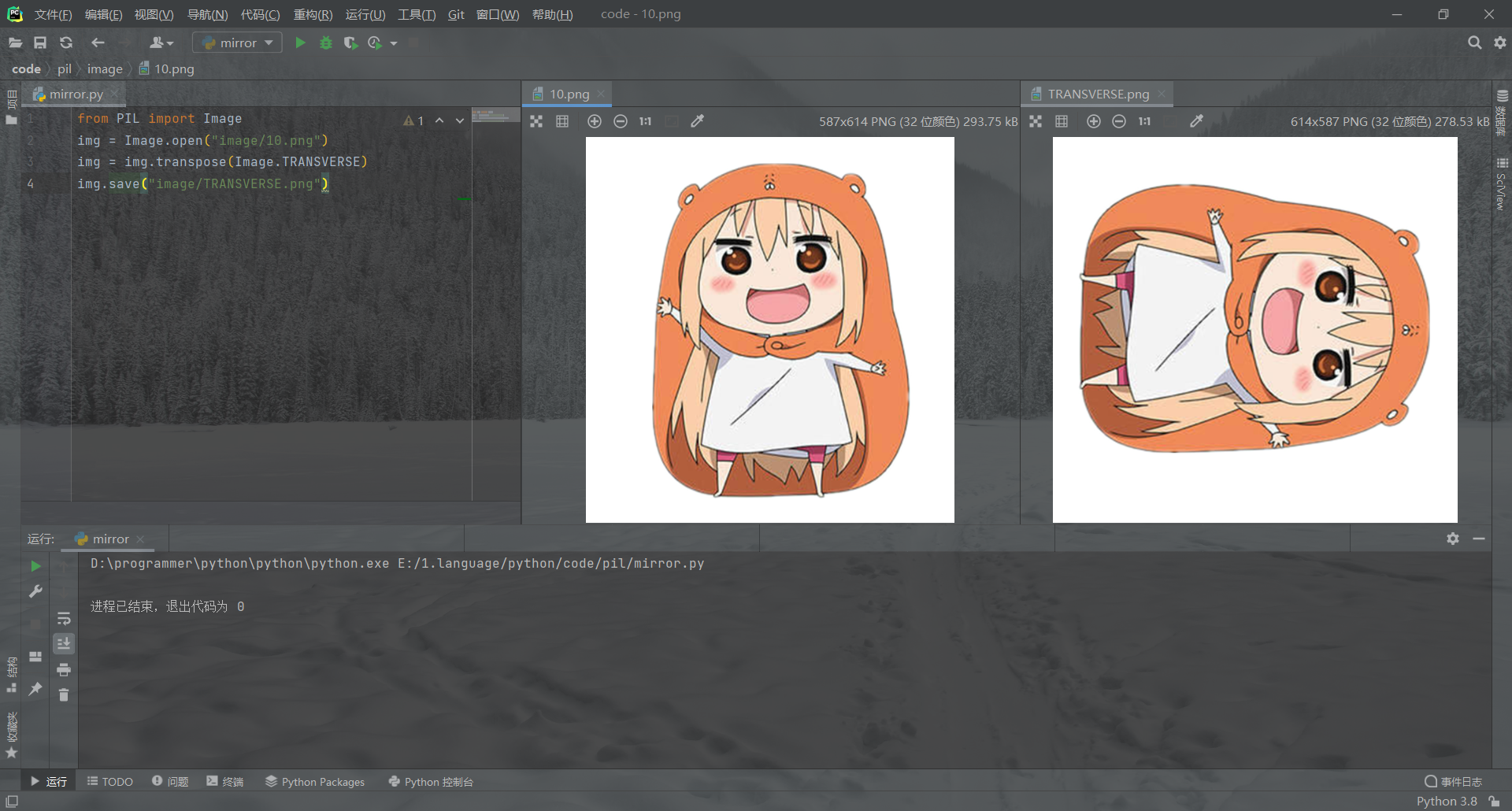Click the color picker eyedropper in the 10.png viewer

tap(697, 121)
